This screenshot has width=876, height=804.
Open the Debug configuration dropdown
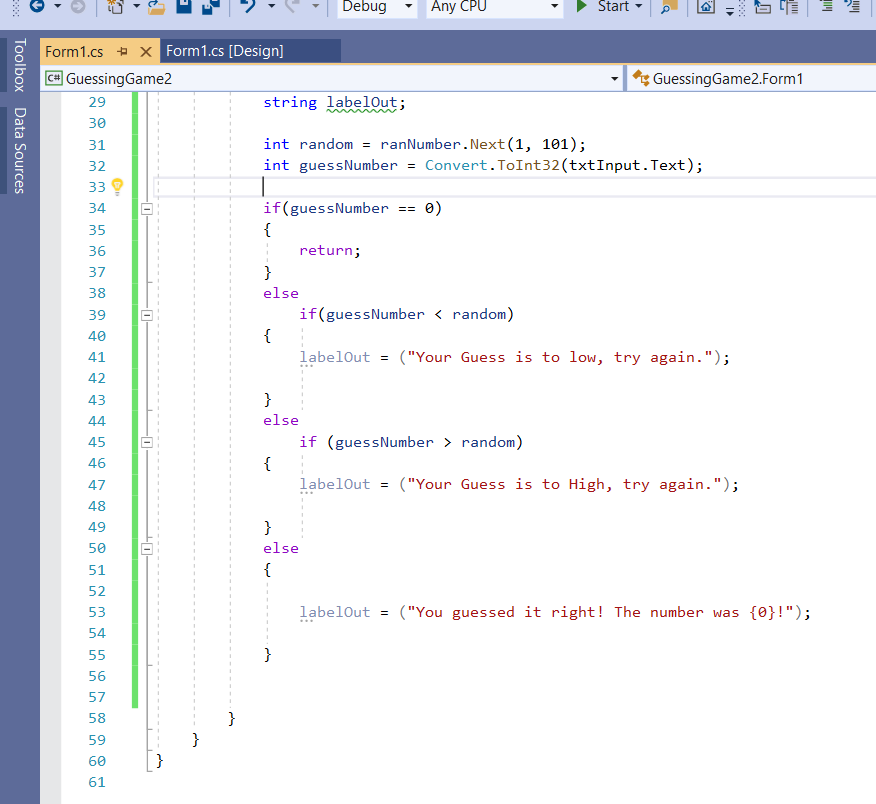(377, 7)
